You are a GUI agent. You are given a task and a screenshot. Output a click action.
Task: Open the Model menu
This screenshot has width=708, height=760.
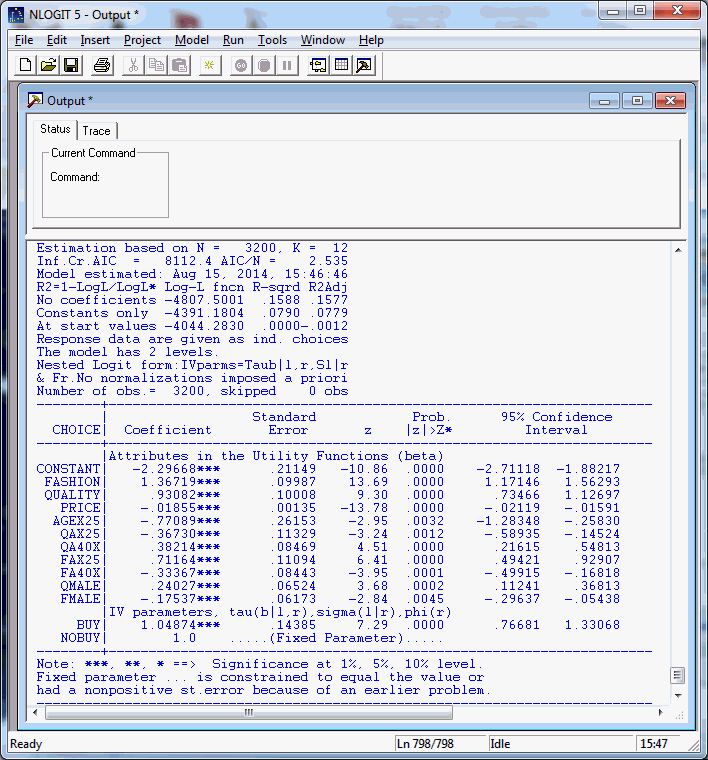point(192,40)
